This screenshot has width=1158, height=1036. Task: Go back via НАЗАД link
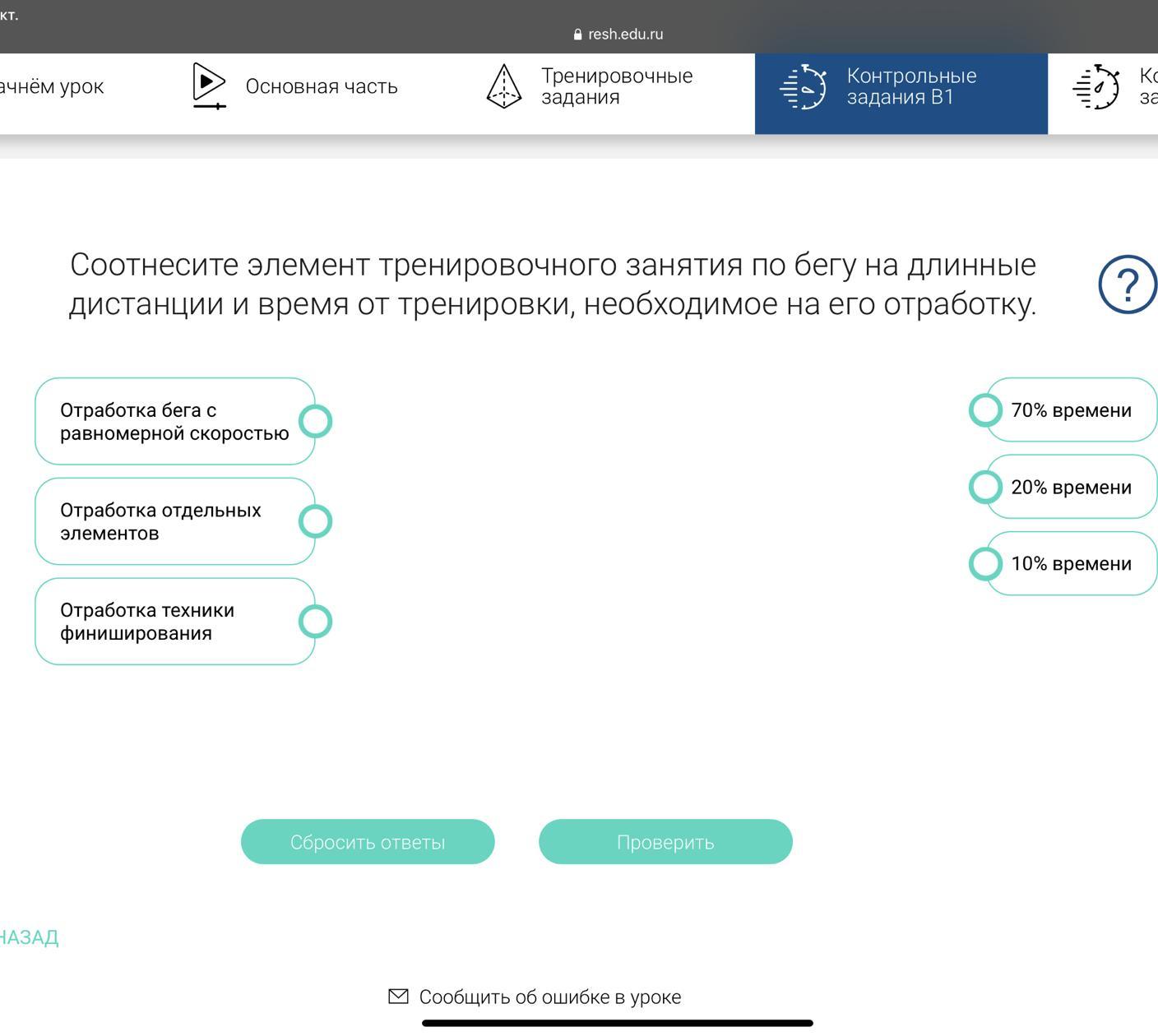coord(29,937)
